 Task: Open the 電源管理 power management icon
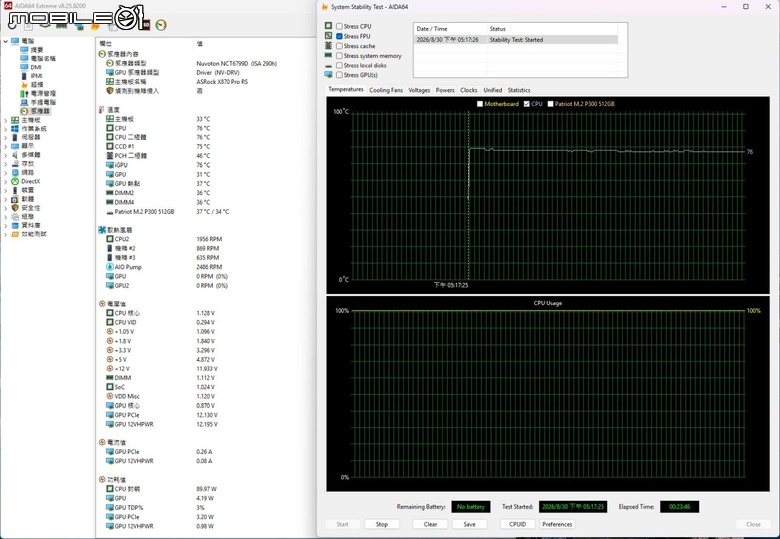pyautogui.click(x=24, y=93)
